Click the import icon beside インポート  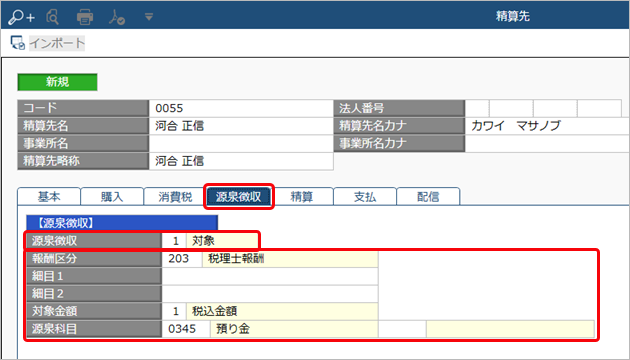click(18, 43)
